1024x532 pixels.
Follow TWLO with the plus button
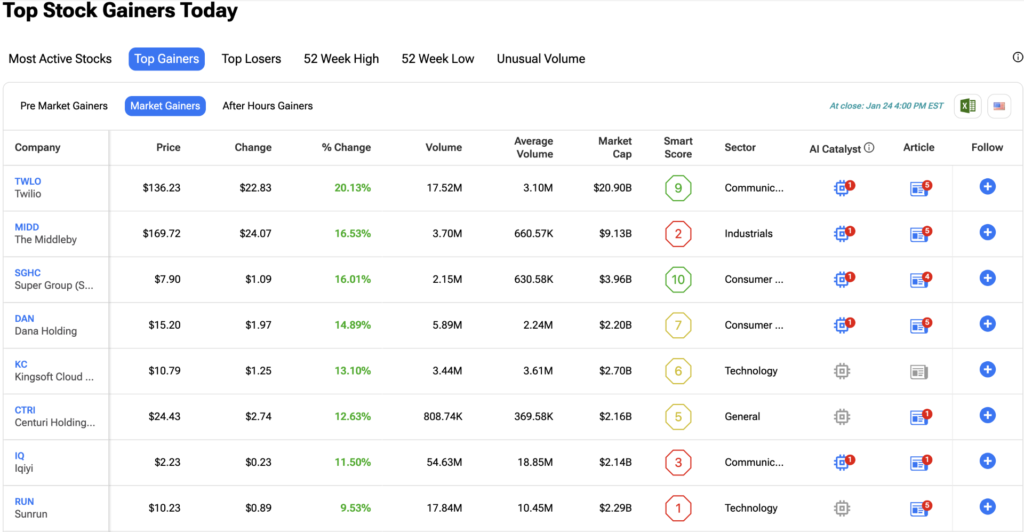tap(987, 187)
